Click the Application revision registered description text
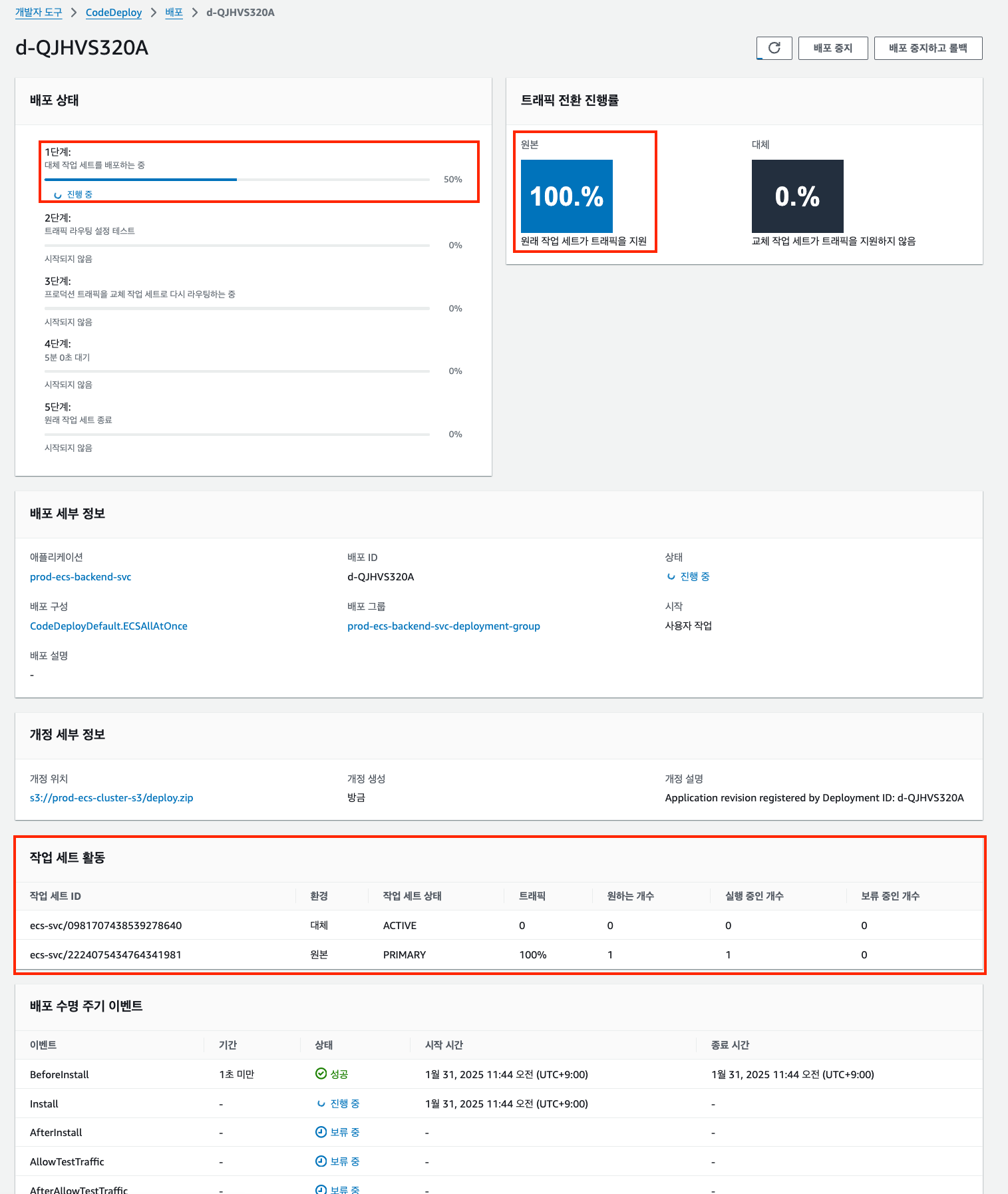Screen dimensions: 1008x1194 pyautogui.click(x=814, y=798)
